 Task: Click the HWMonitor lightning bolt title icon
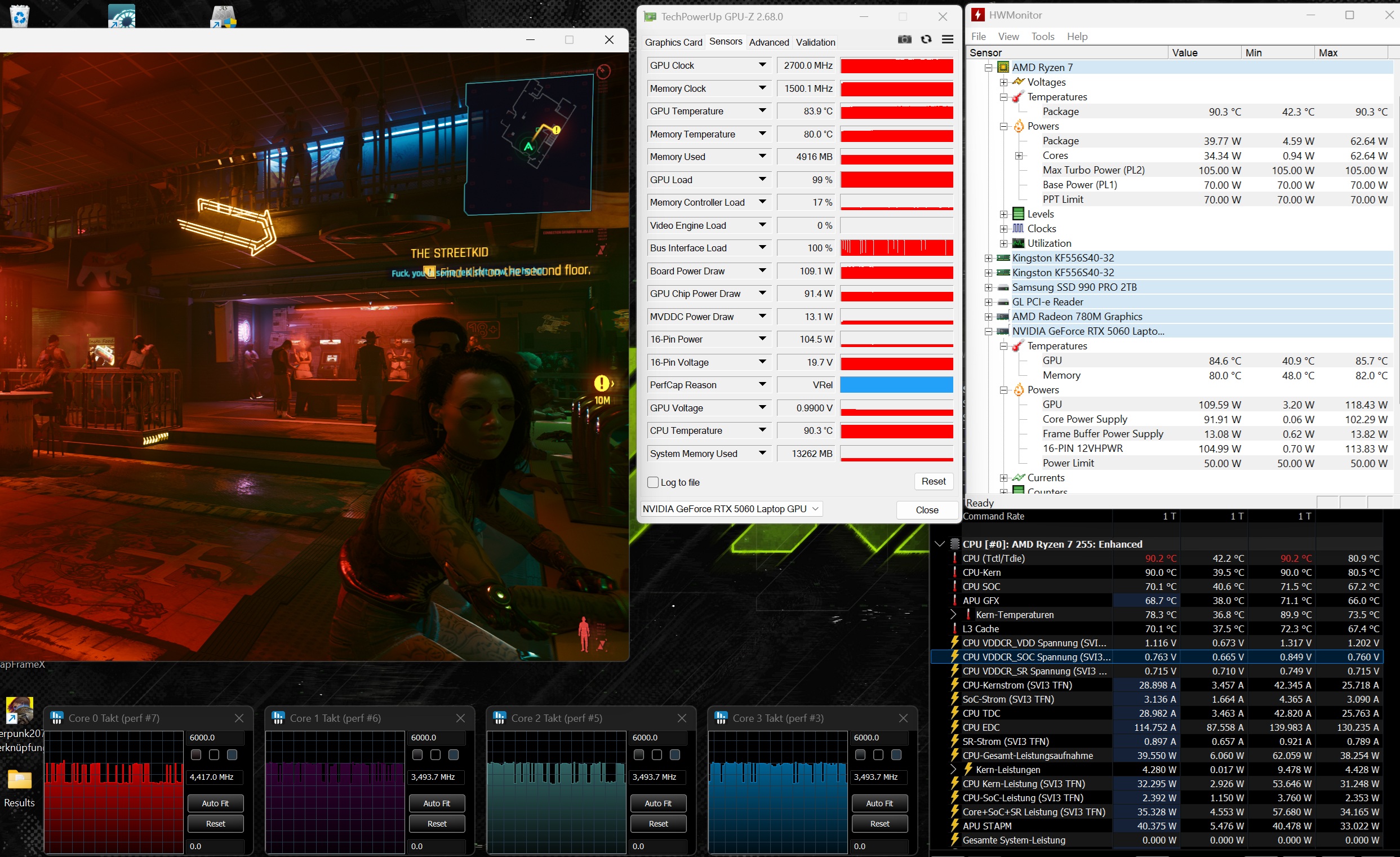(978, 15)
